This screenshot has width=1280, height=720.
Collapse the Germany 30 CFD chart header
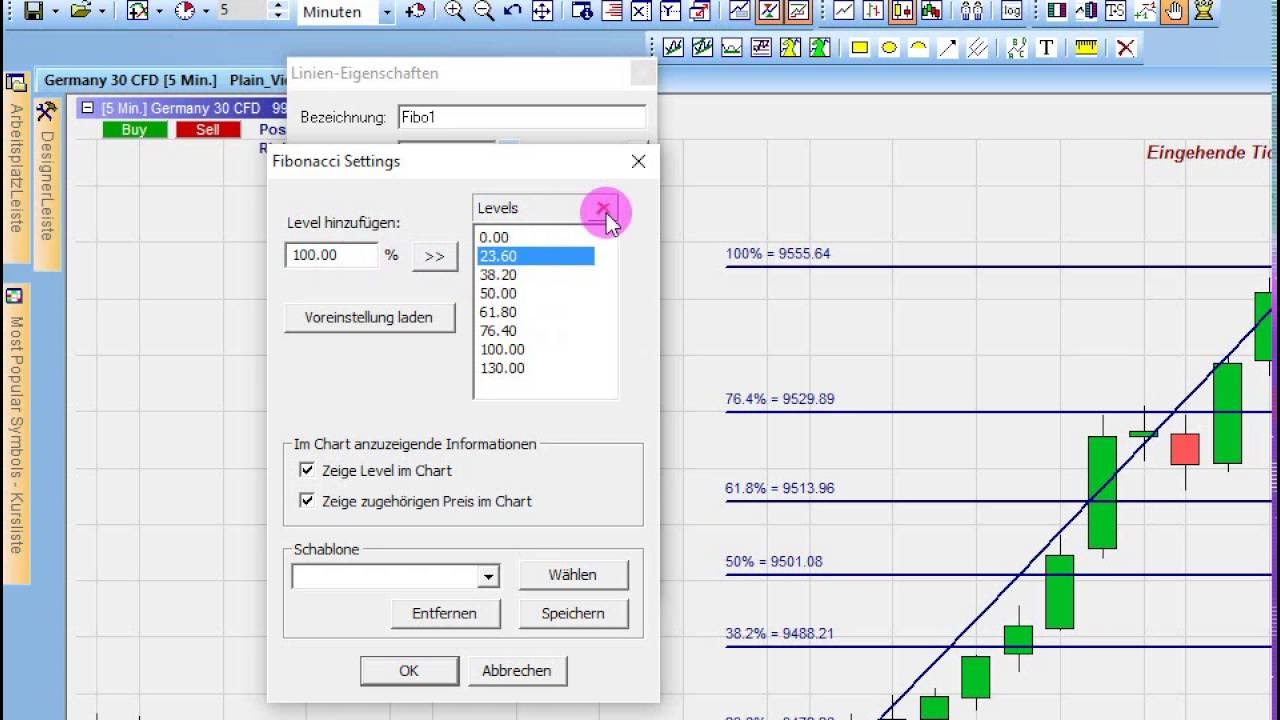tap(88, 108)
